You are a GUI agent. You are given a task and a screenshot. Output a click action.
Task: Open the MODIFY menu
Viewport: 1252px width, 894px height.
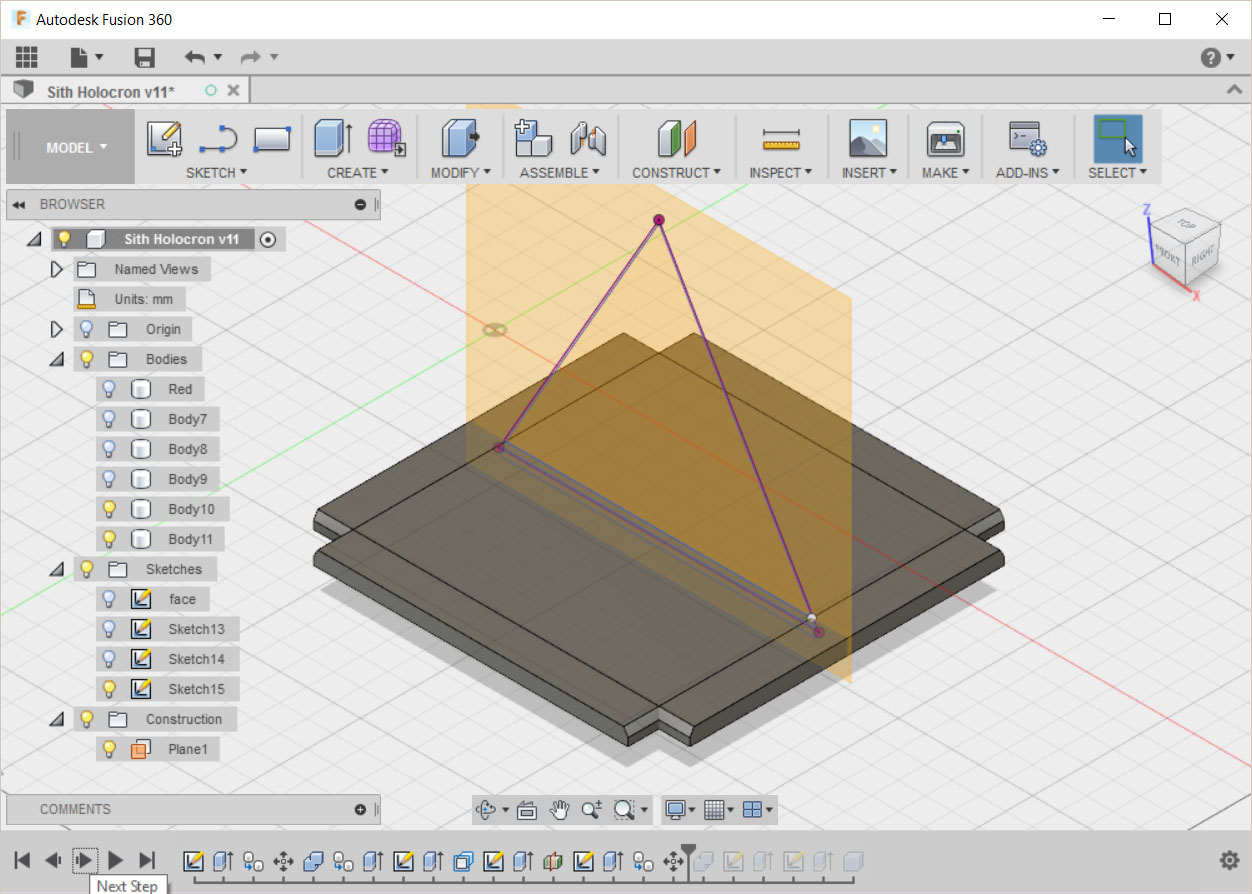[x=460, y=173]
